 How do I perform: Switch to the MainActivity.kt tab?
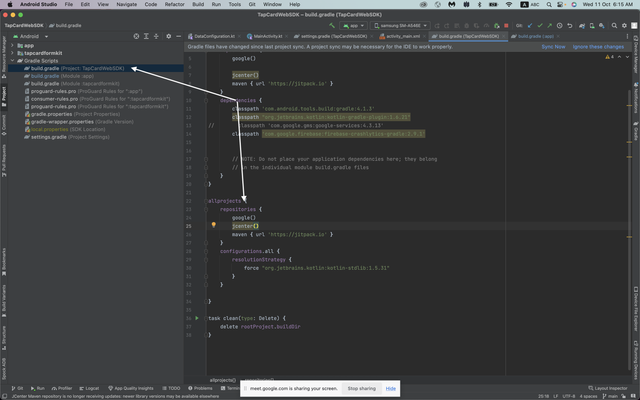coord(267,36)
